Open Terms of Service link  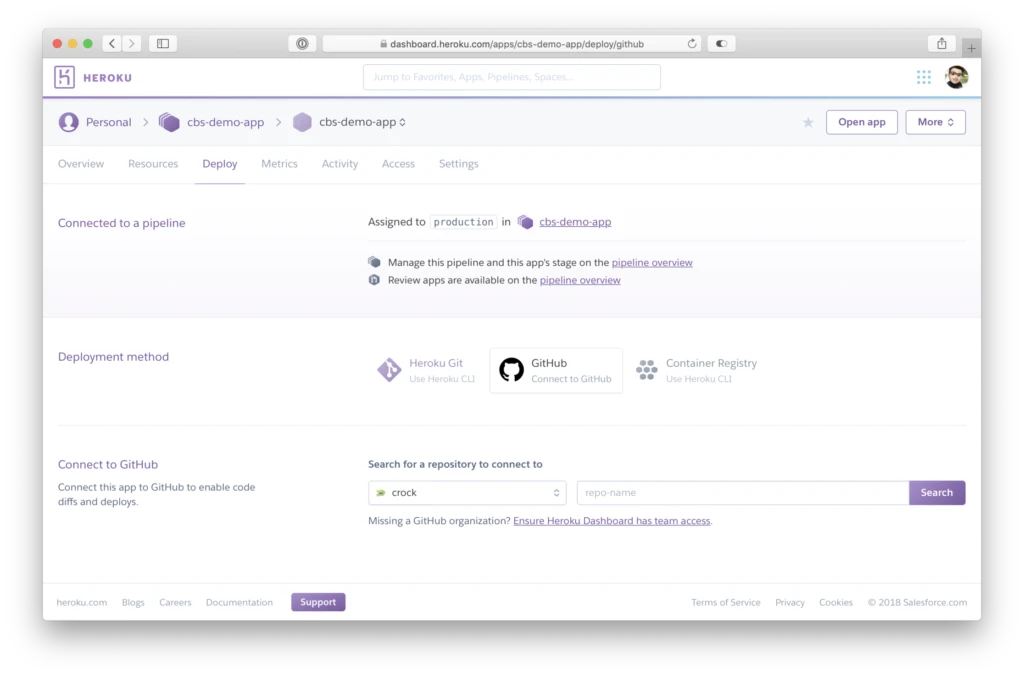pyautogui.click(x=726, y=603)
